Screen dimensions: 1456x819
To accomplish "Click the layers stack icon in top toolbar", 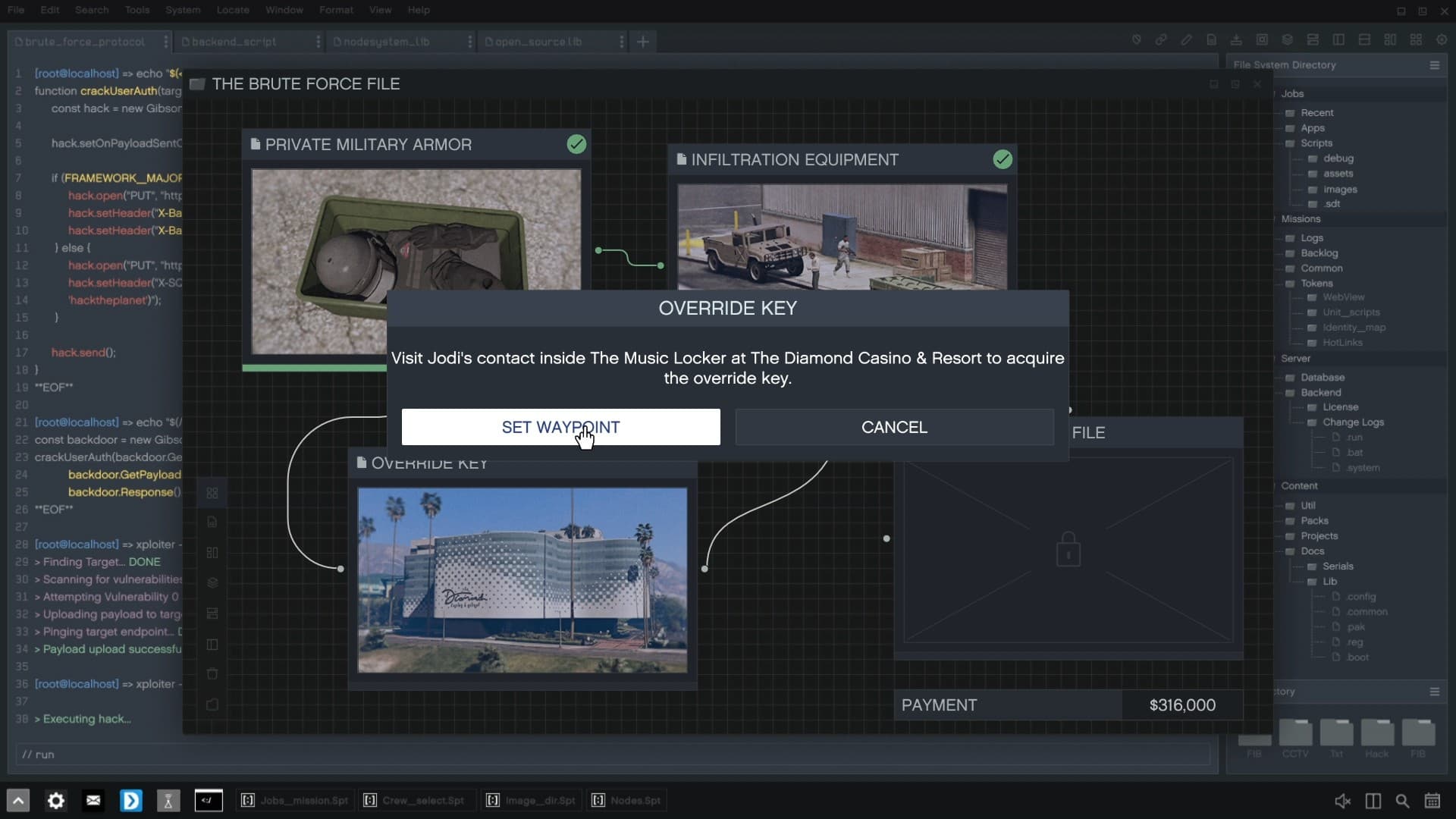I will point(1288,39).
